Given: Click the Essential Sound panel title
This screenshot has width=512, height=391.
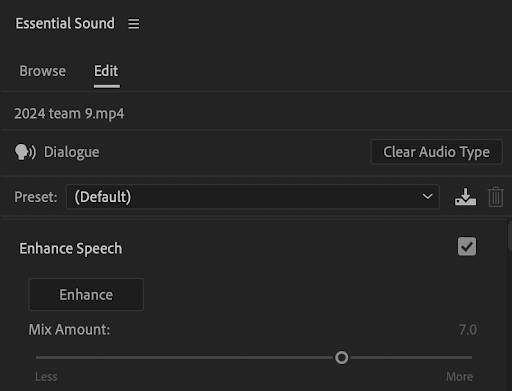Looking at the screenshot, I should tap(65, 24).
